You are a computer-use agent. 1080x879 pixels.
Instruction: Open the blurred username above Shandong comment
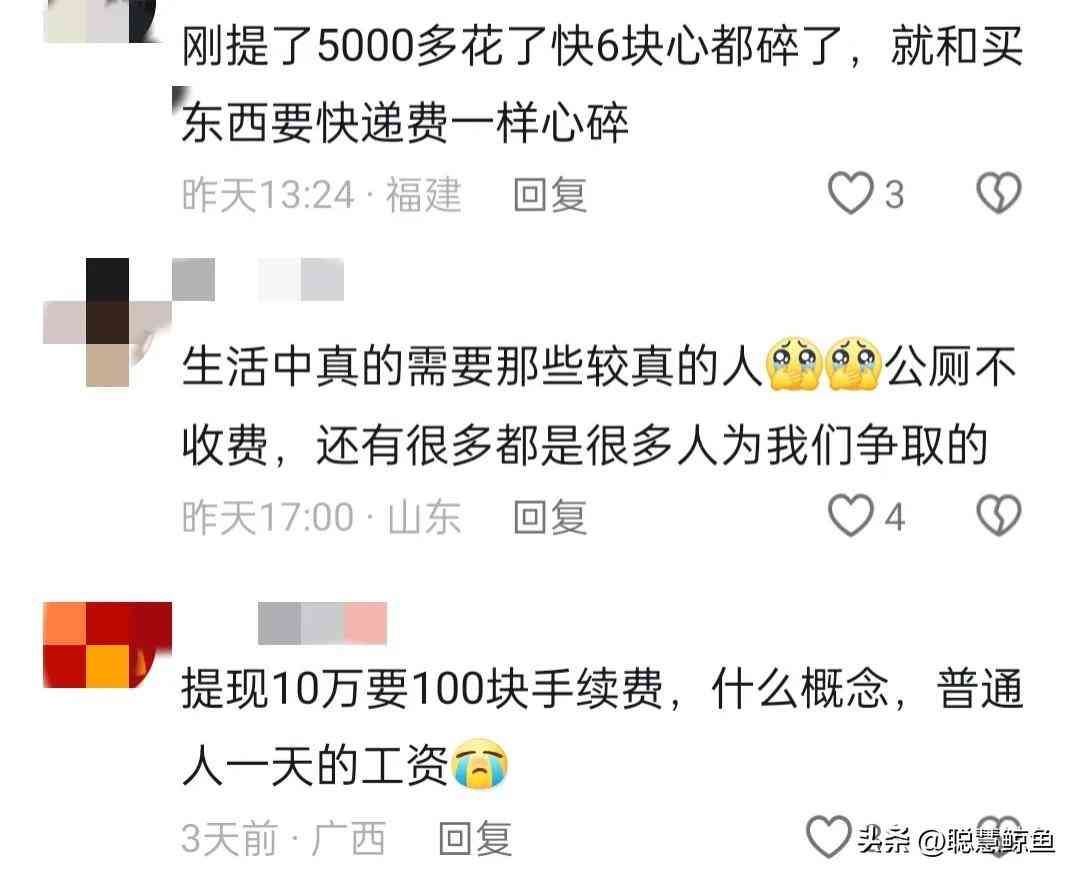pyautogui.click(x=258, y=280)
